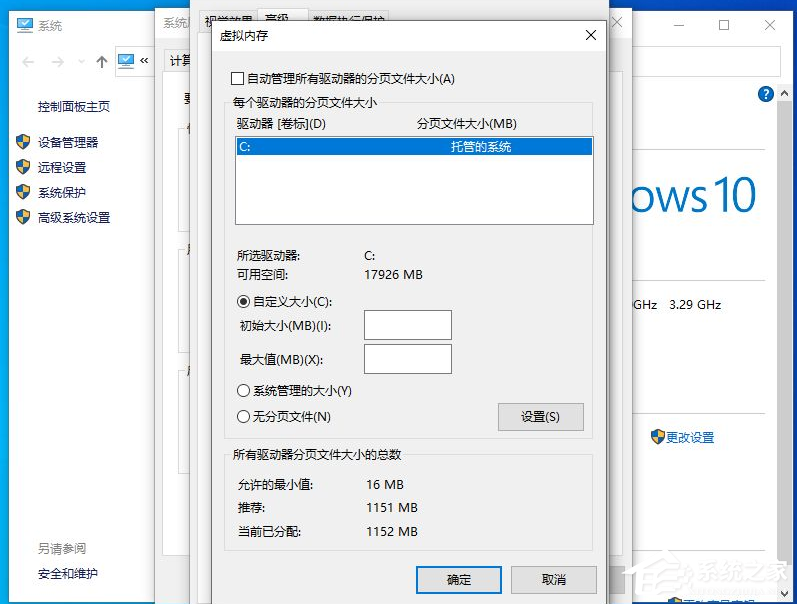
Task: Click shield icon beside 系统保护
Action: (x=23, y=192)
